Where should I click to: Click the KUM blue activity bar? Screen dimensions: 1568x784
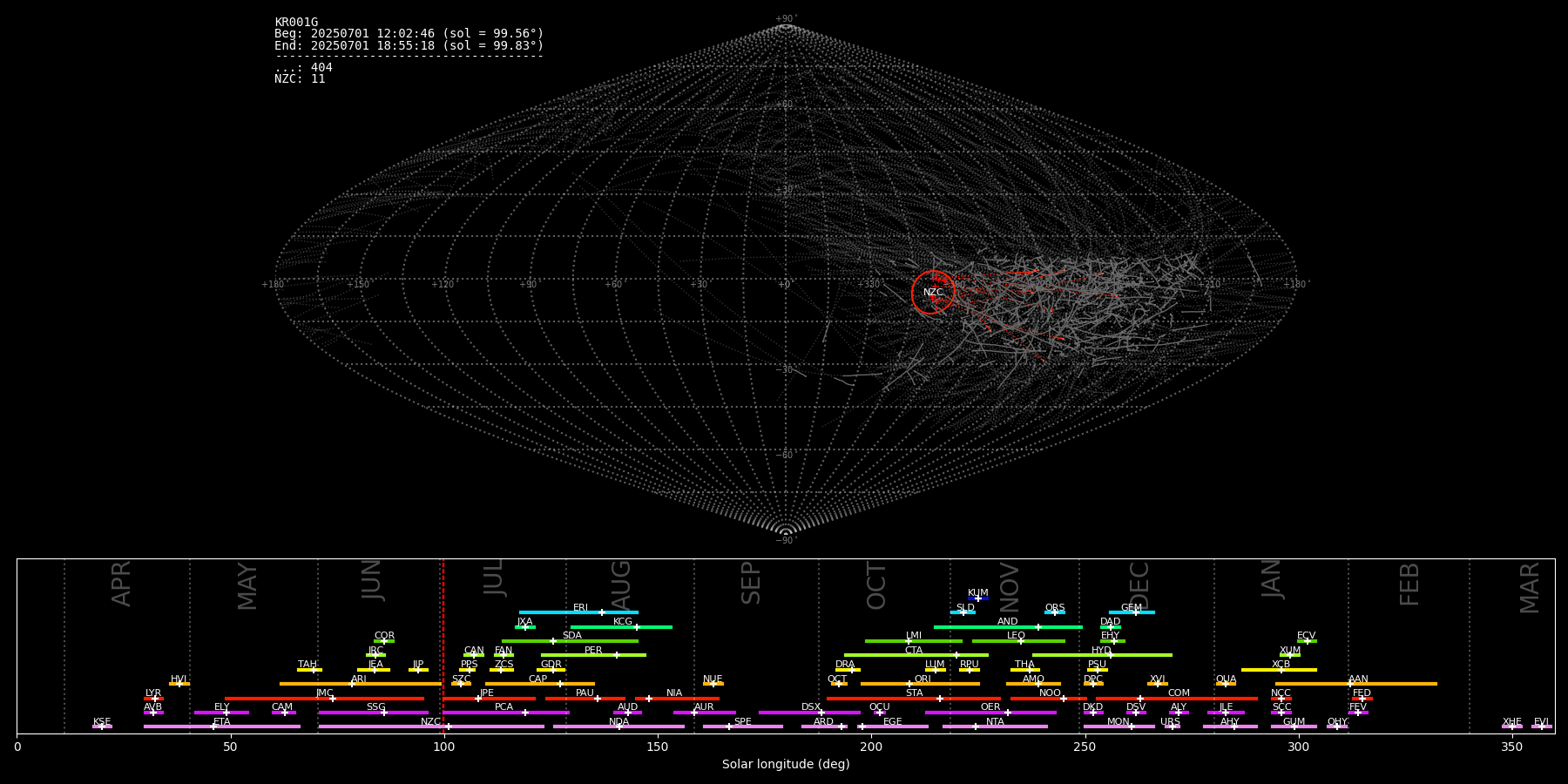(978, 598)
